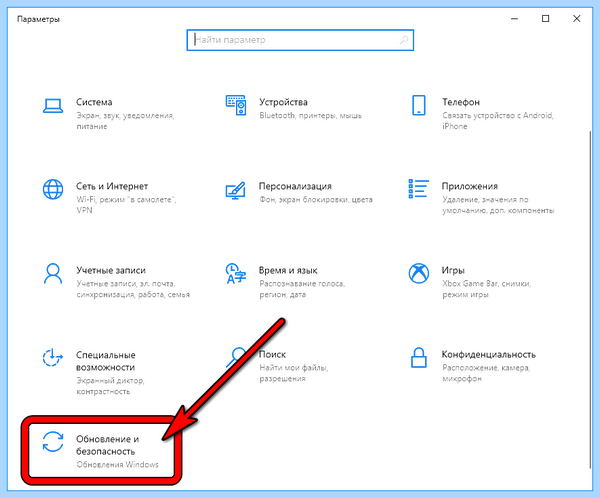Click the magnifier icon in search box
Viewport: 600px width, 498px height.
[x=404, y=40]
